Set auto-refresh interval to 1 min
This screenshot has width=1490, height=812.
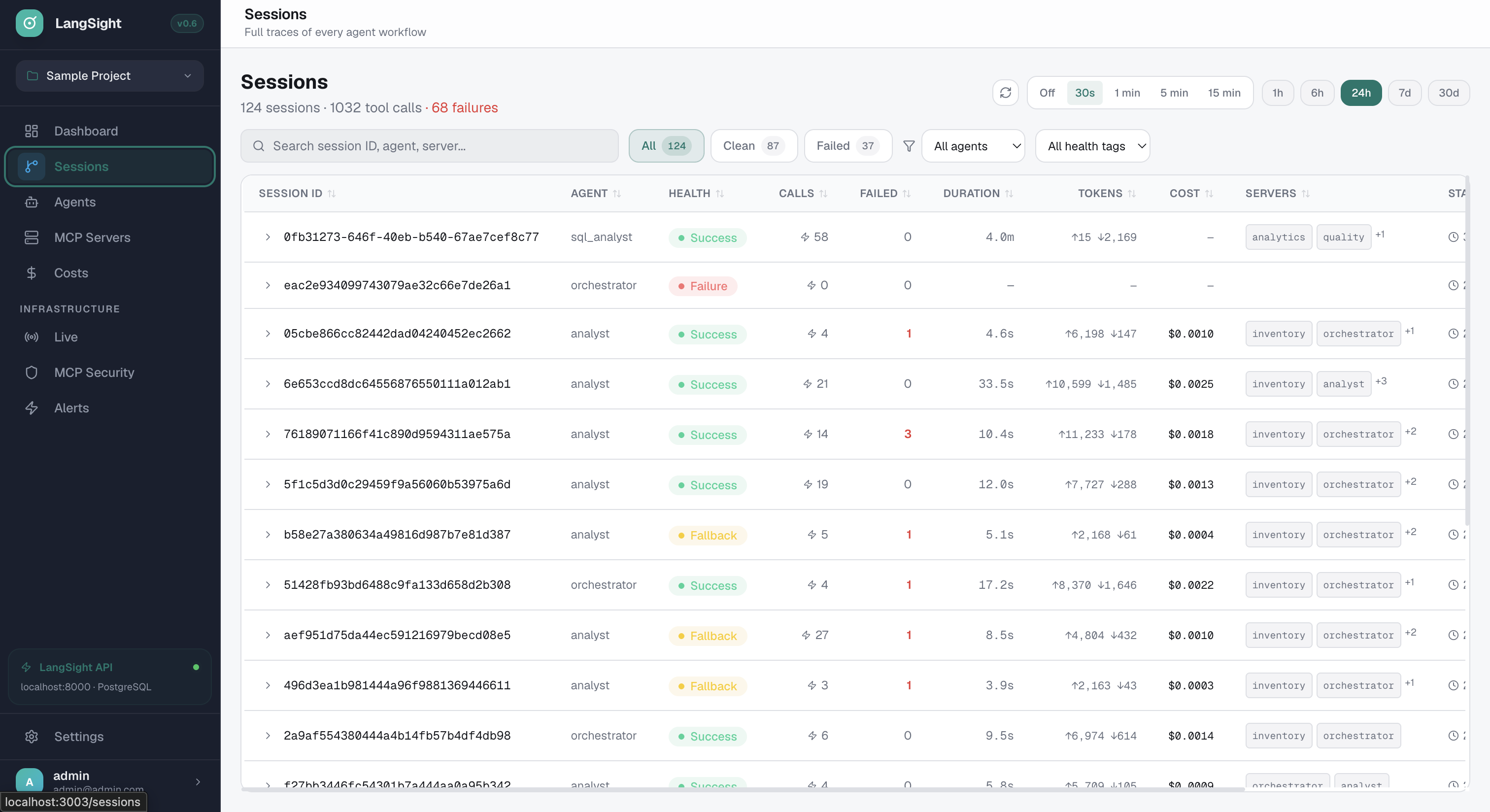[x=1127, y=93]
